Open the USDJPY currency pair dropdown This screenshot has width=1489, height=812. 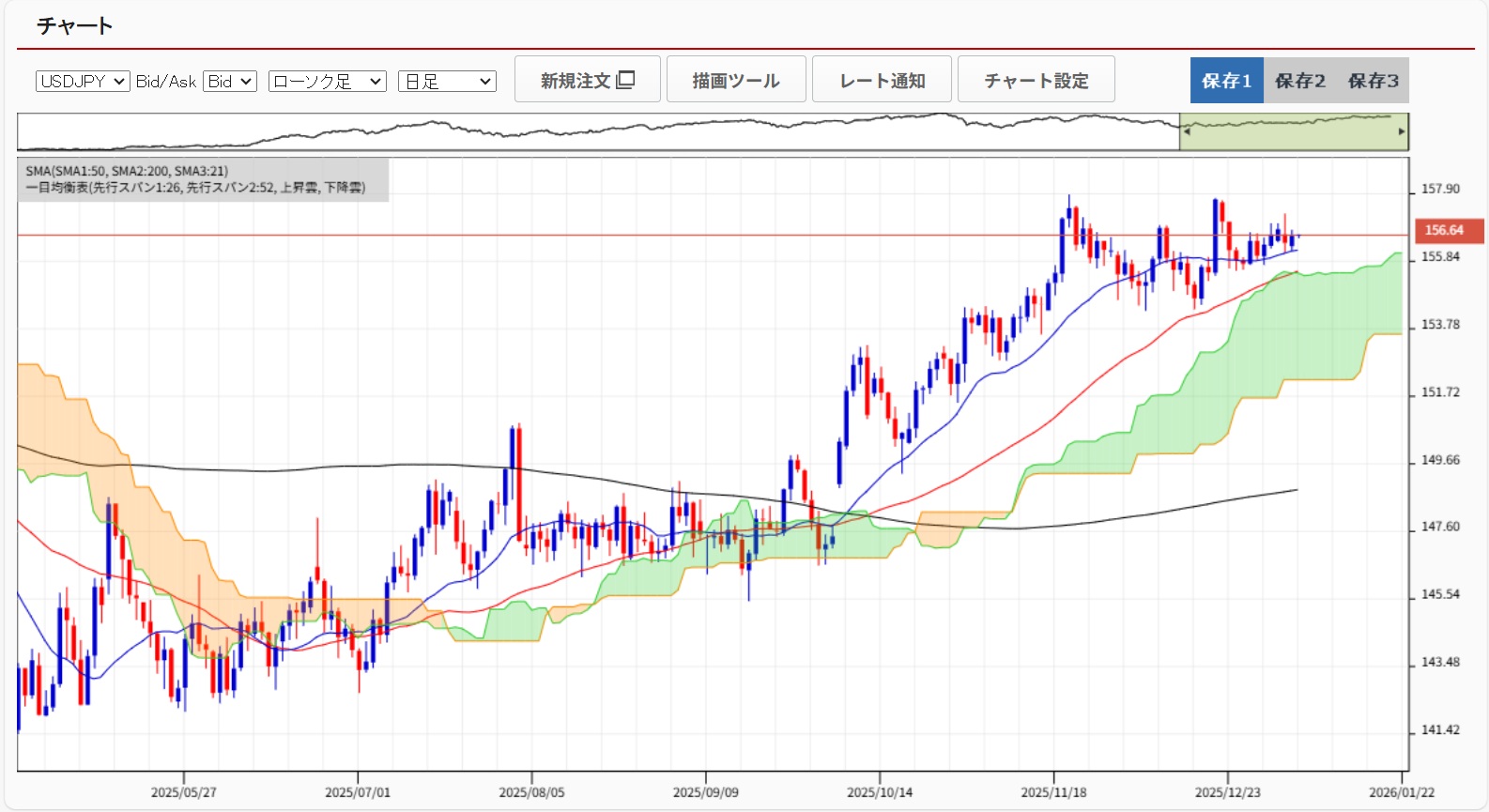83,82
